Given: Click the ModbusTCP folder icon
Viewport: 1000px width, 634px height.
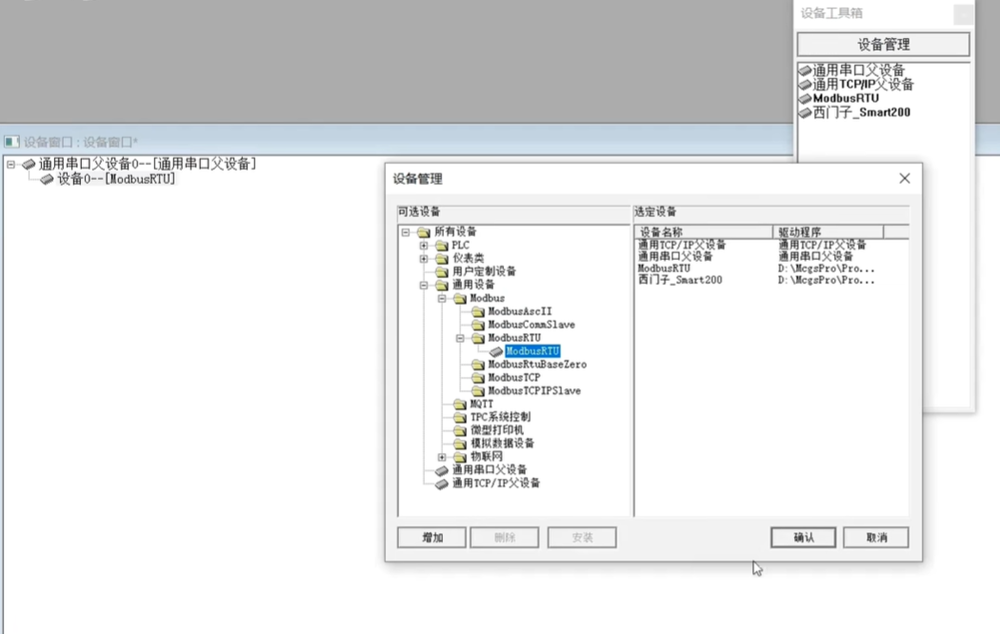Looking at the screenshot, I should tap(478, 378).
